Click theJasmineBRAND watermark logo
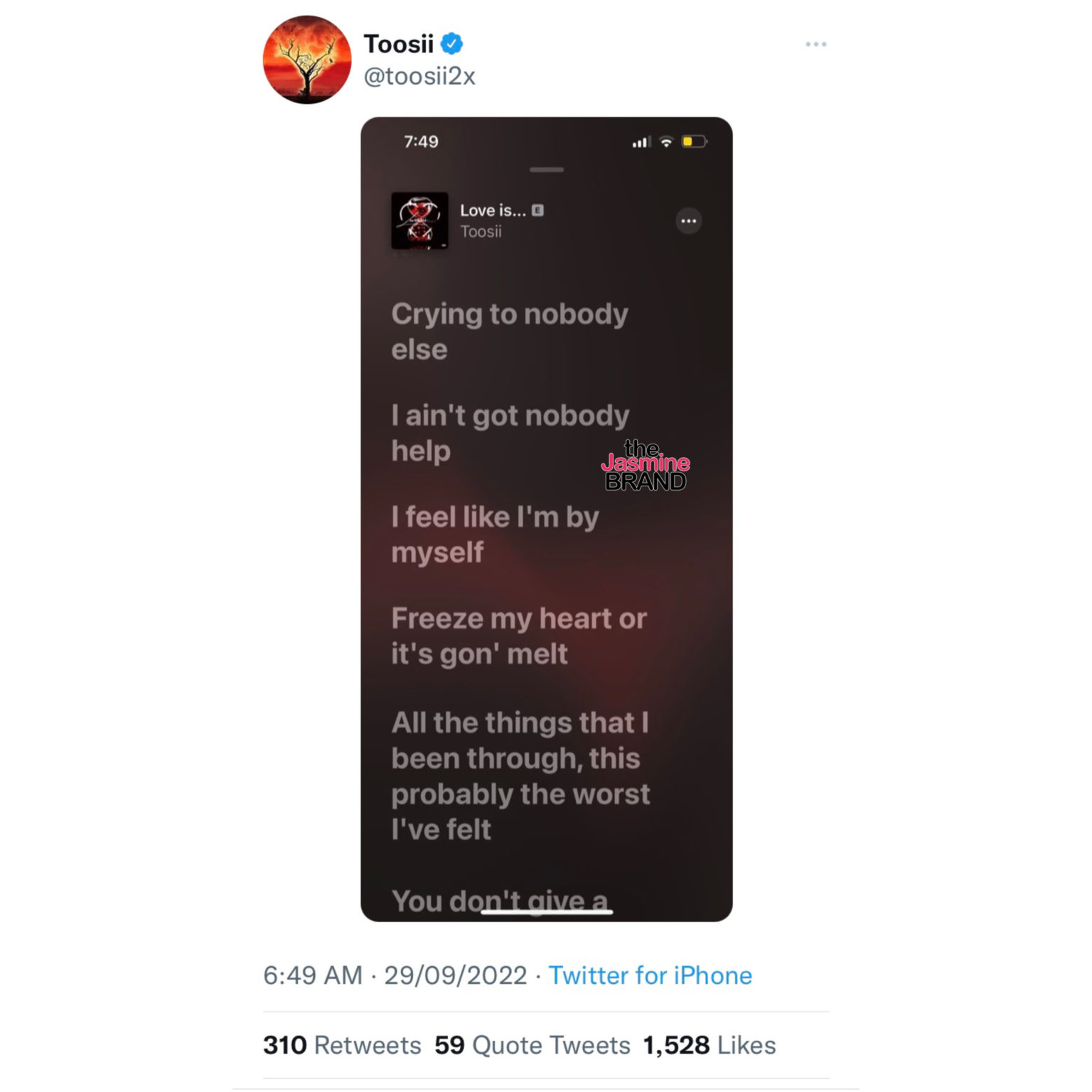Viewport: 1092px width, 1092px height. pos(646,466)
